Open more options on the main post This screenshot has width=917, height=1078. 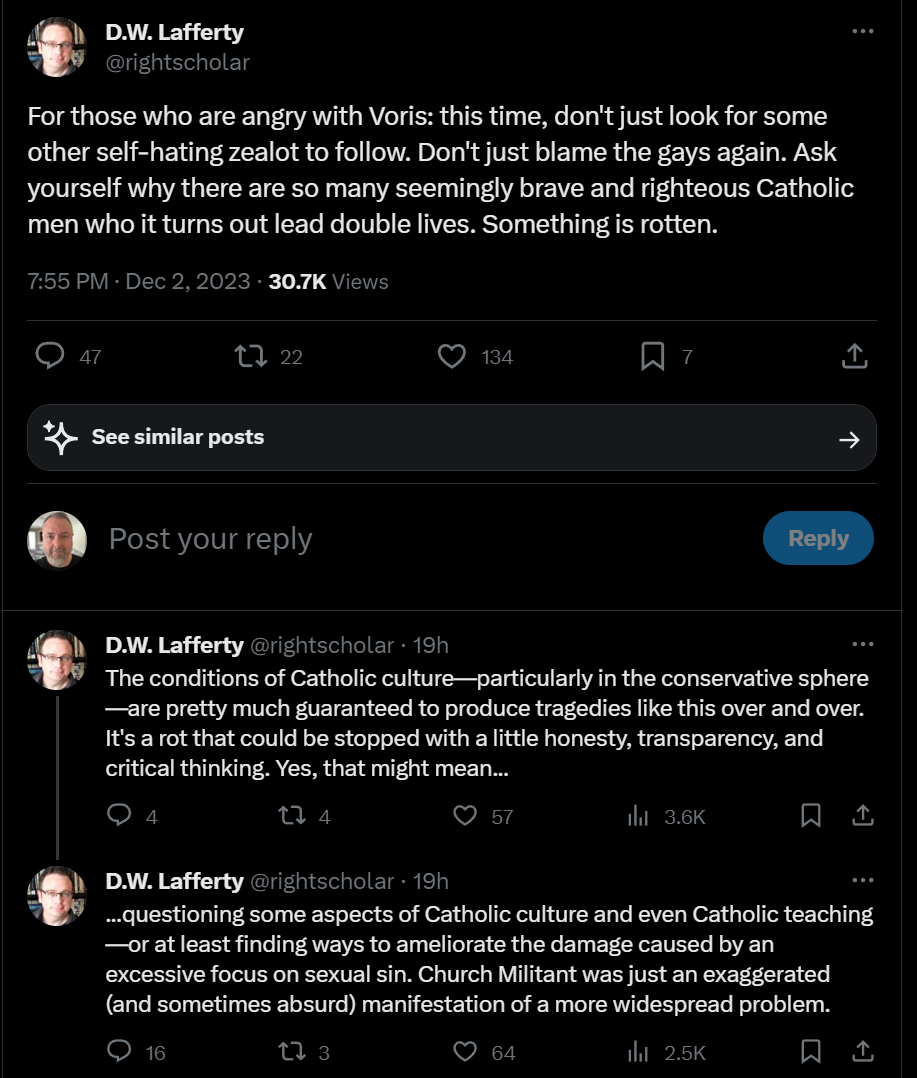862,32
